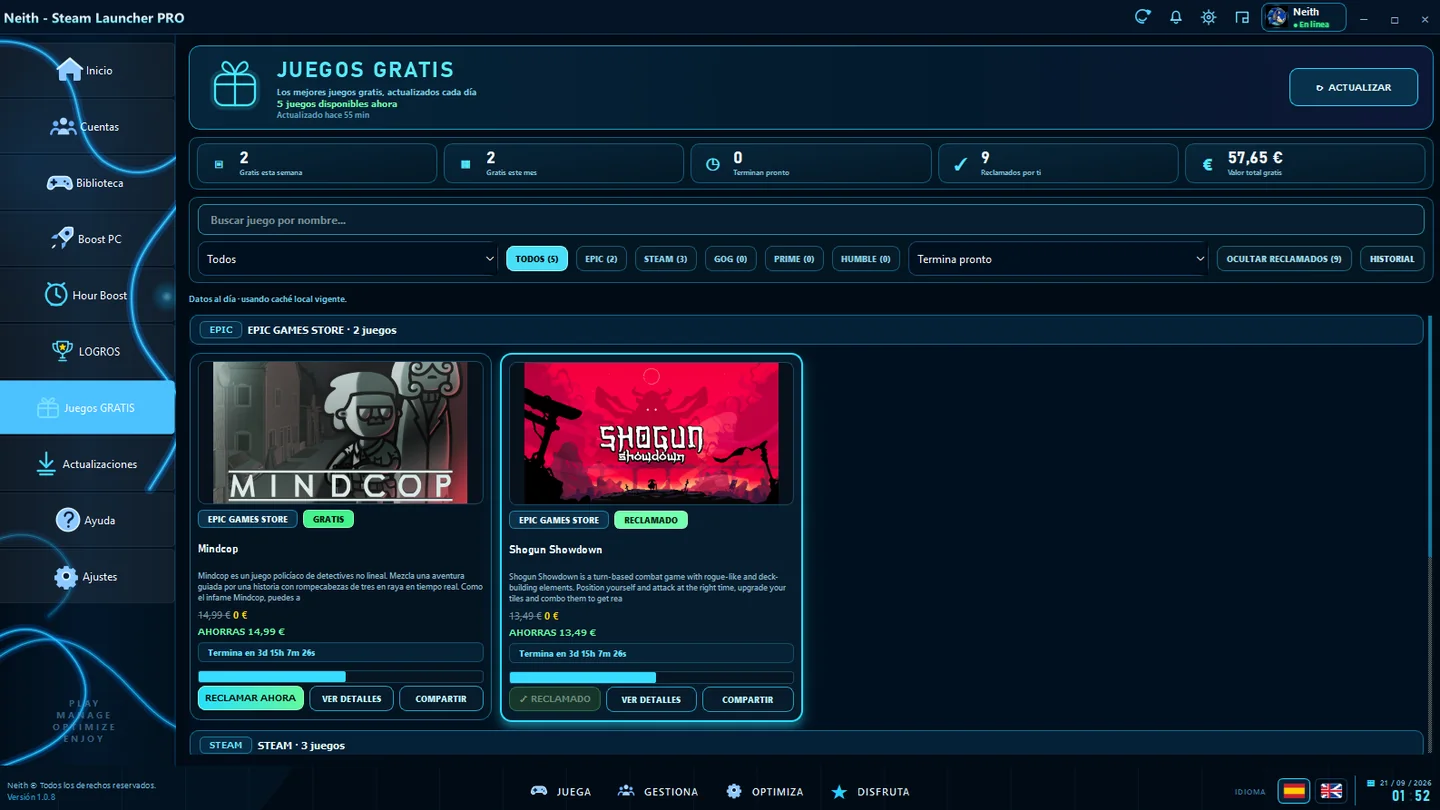Image resolution: width=1440 pixels, height=810 pixels.
Task: Click the Juegos GRATIS gift icon in sidebar
Action: pyautogui.click(x=47, y=408)
